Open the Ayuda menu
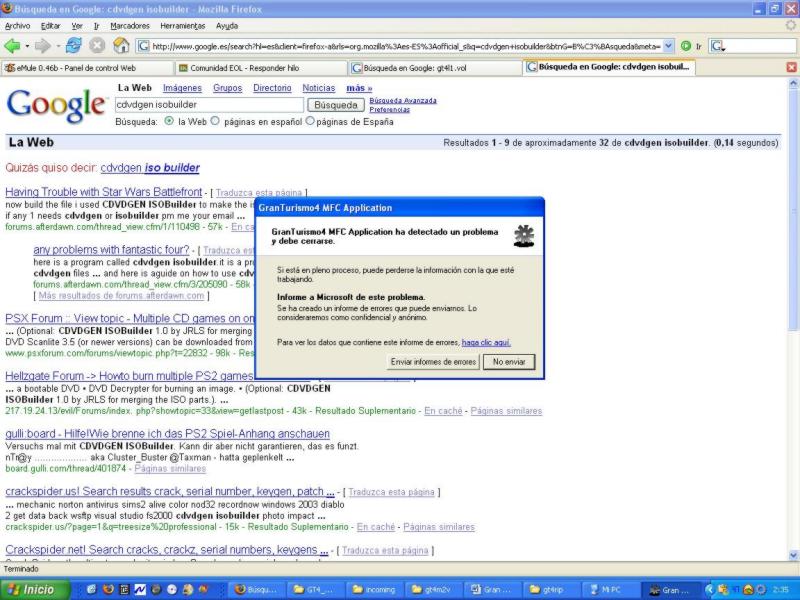 coord(227,26)
